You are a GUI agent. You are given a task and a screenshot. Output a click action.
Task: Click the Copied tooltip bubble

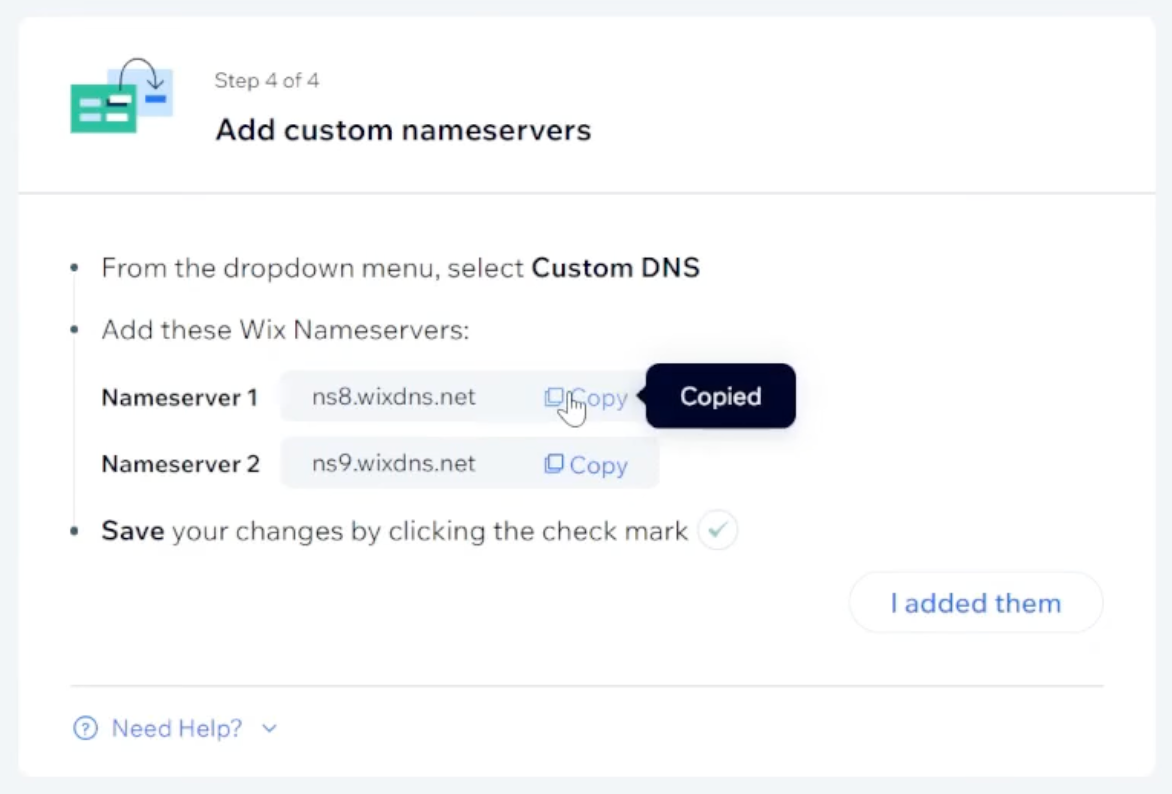721,396
